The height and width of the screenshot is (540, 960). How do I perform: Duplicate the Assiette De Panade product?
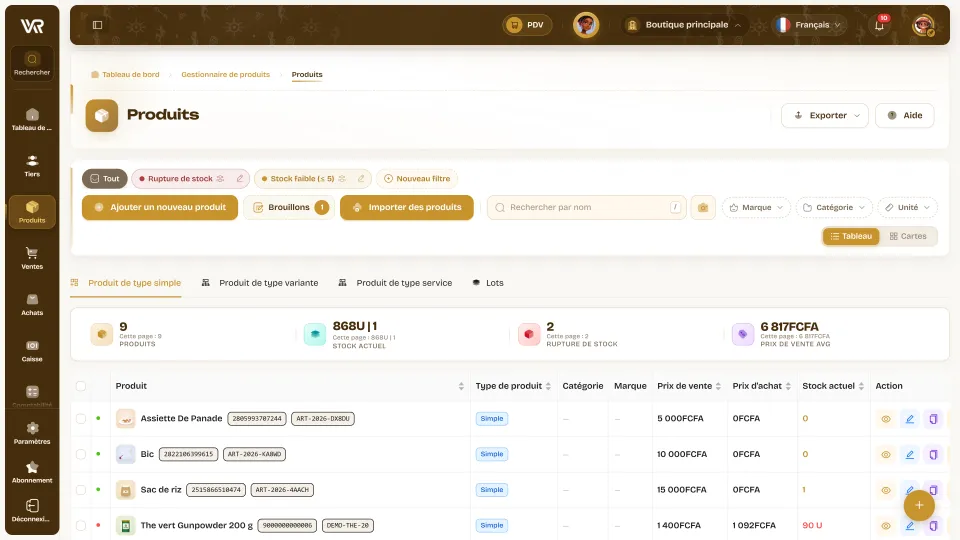(933, 419)
